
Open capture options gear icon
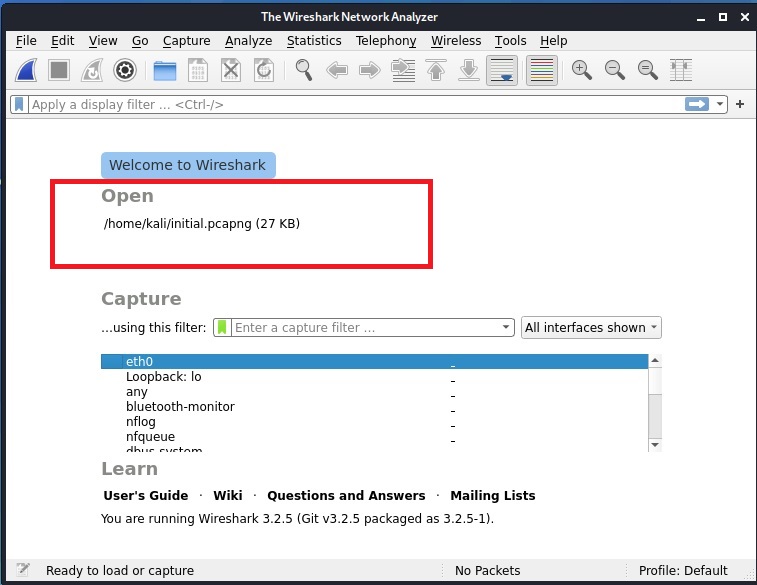pyautogui.click(x=125, y=70)
